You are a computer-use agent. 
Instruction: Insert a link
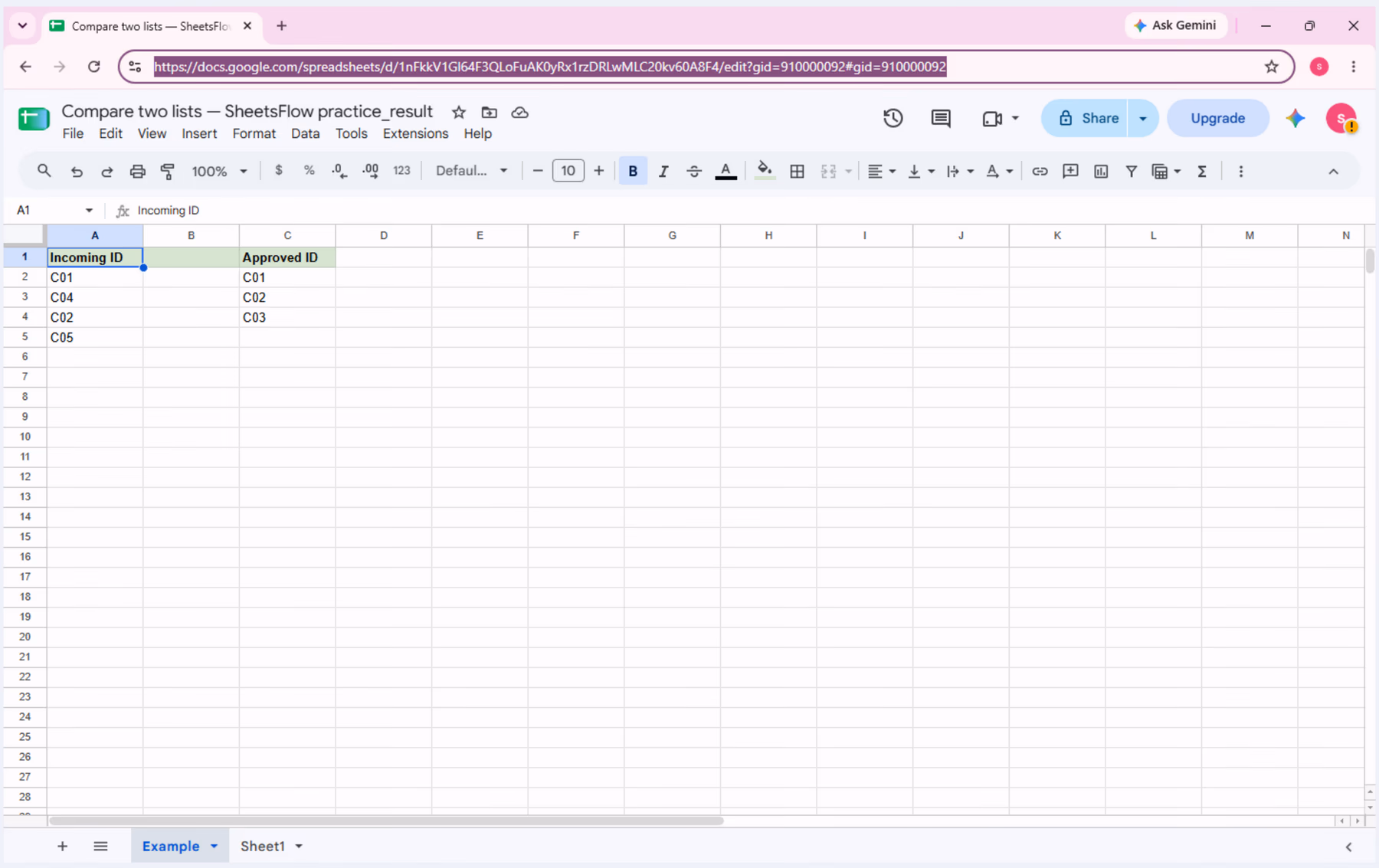(1040, 172)
